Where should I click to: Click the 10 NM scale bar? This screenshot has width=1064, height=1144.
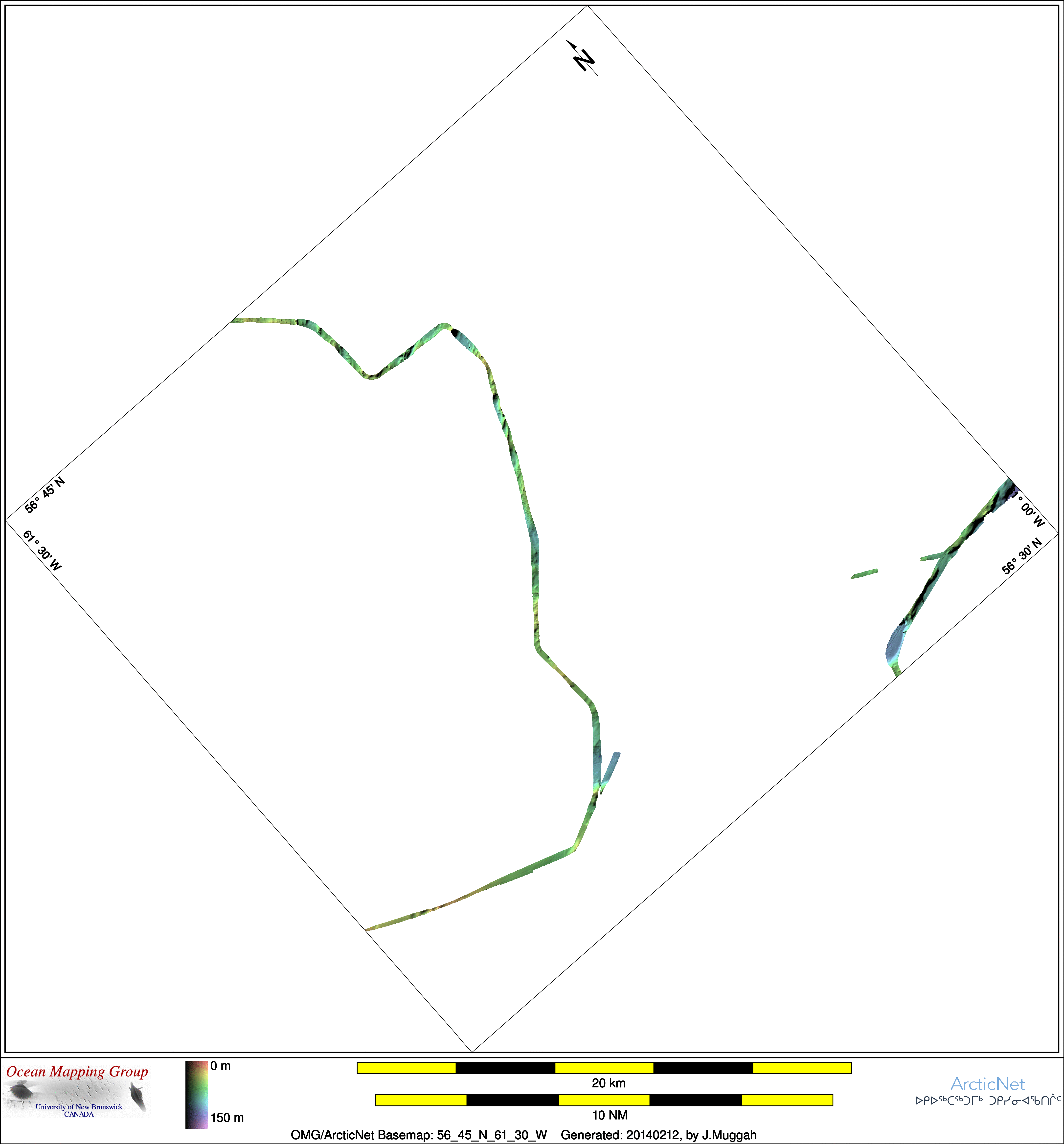tap(604, 1100)
